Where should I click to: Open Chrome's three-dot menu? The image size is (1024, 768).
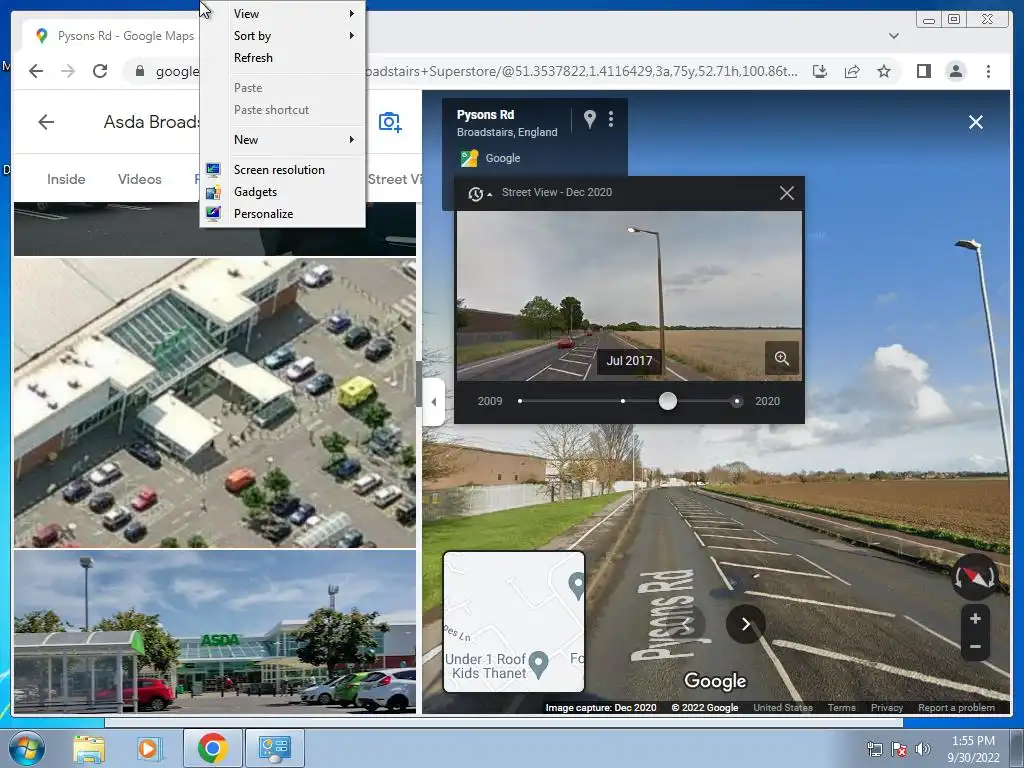988,71
